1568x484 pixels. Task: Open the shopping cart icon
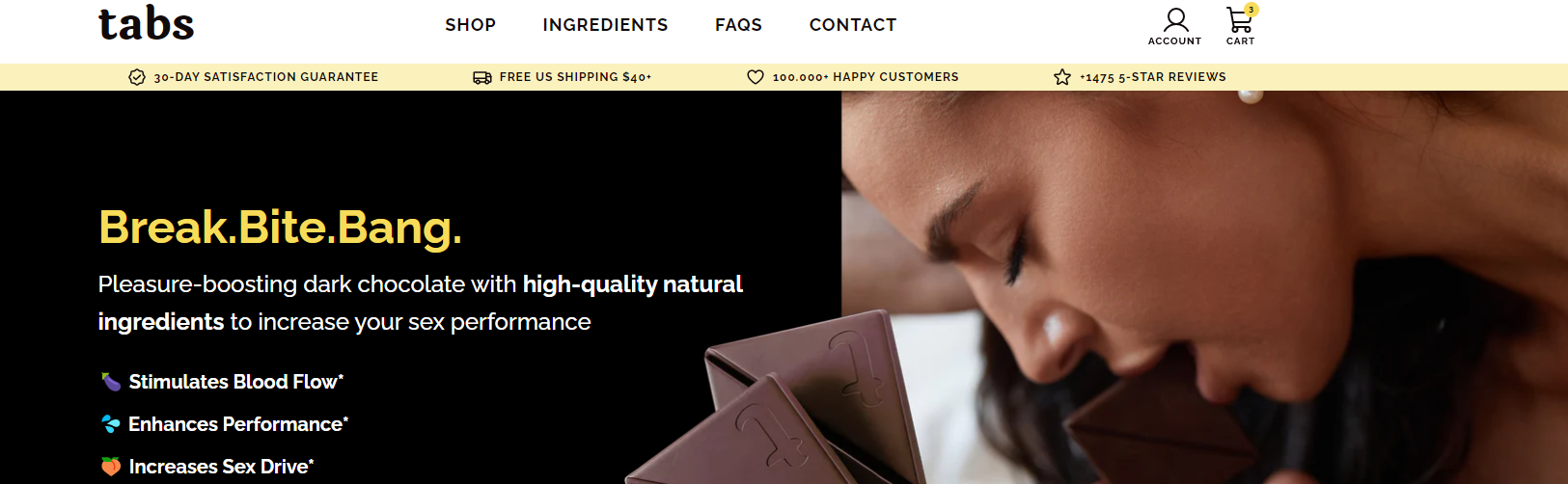pyautogui.click(x=1239, y=20)
